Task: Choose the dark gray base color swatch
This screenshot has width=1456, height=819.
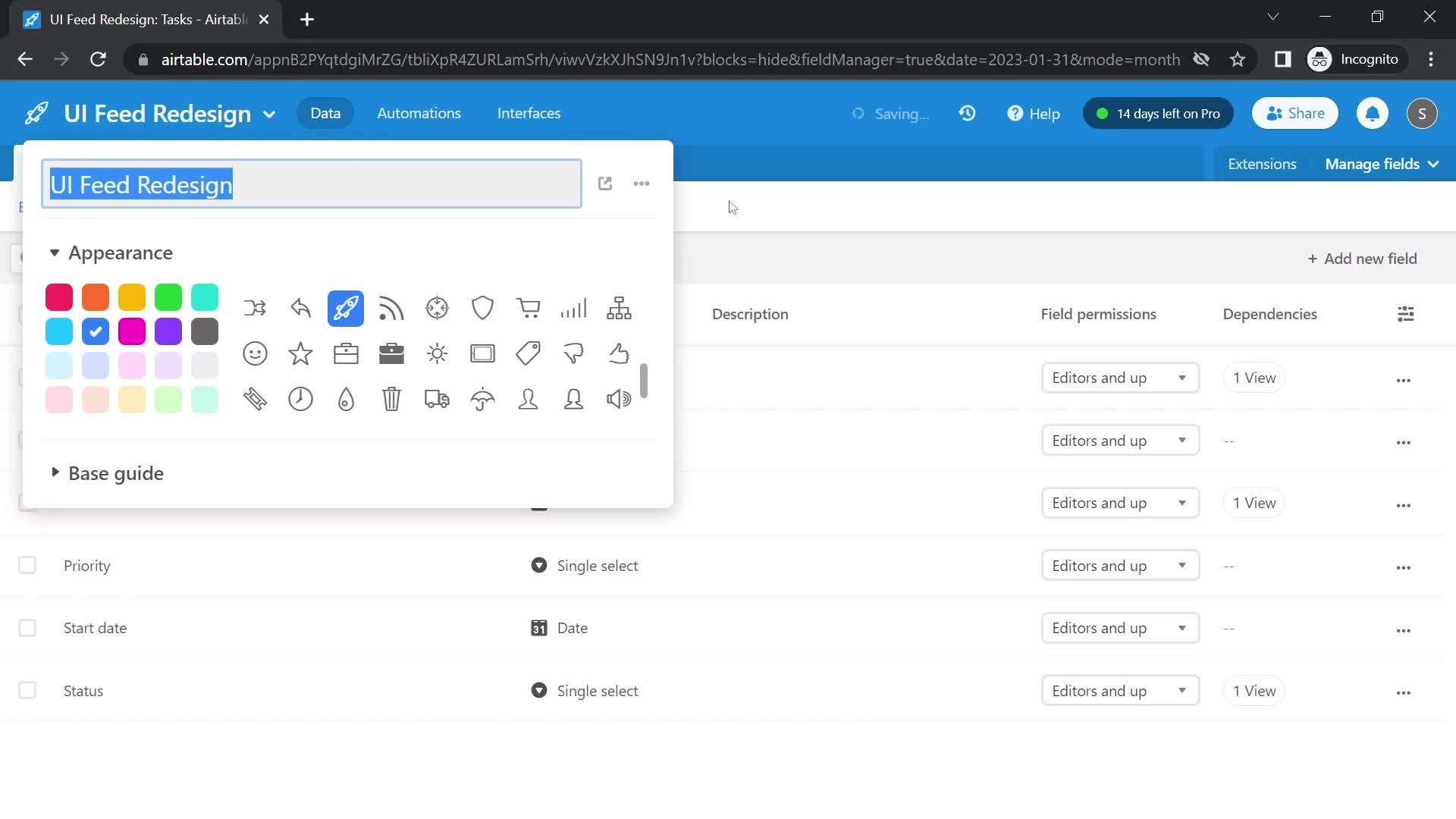Action: click(x=205, y=331)
